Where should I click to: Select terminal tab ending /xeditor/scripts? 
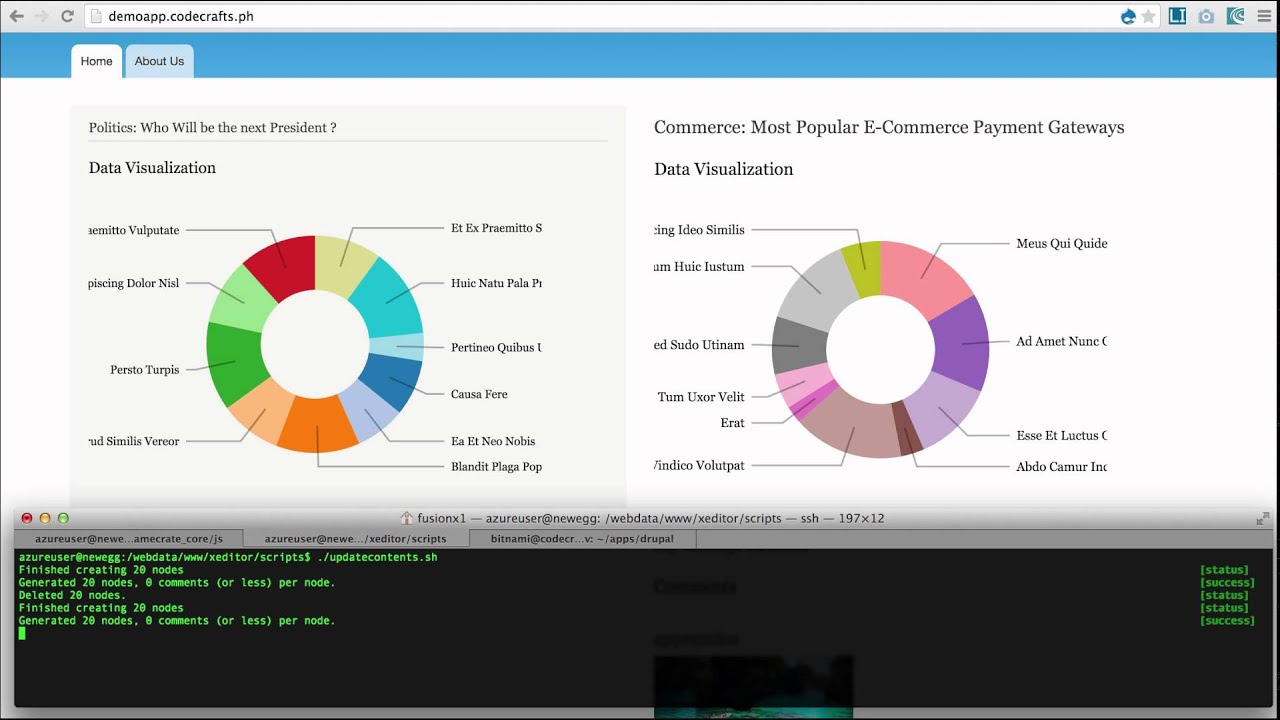coord(356,538)
